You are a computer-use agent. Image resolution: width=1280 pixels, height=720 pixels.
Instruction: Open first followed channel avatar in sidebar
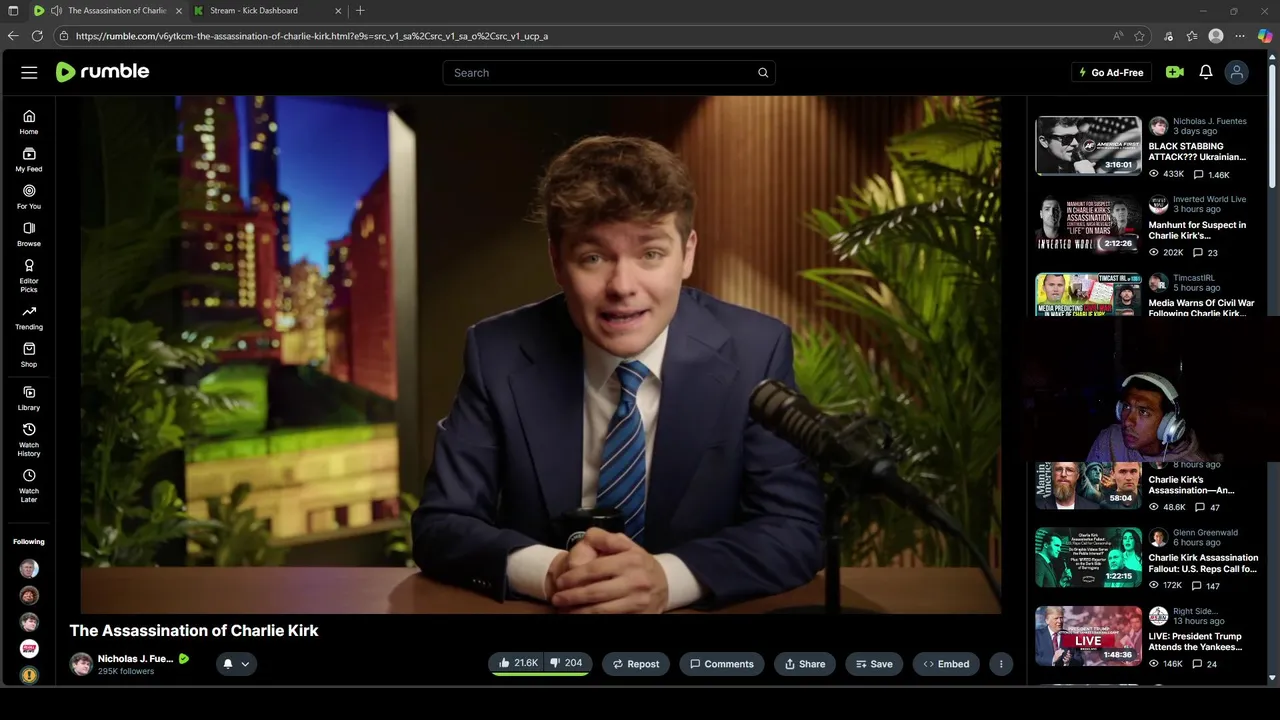click(29, 568)
